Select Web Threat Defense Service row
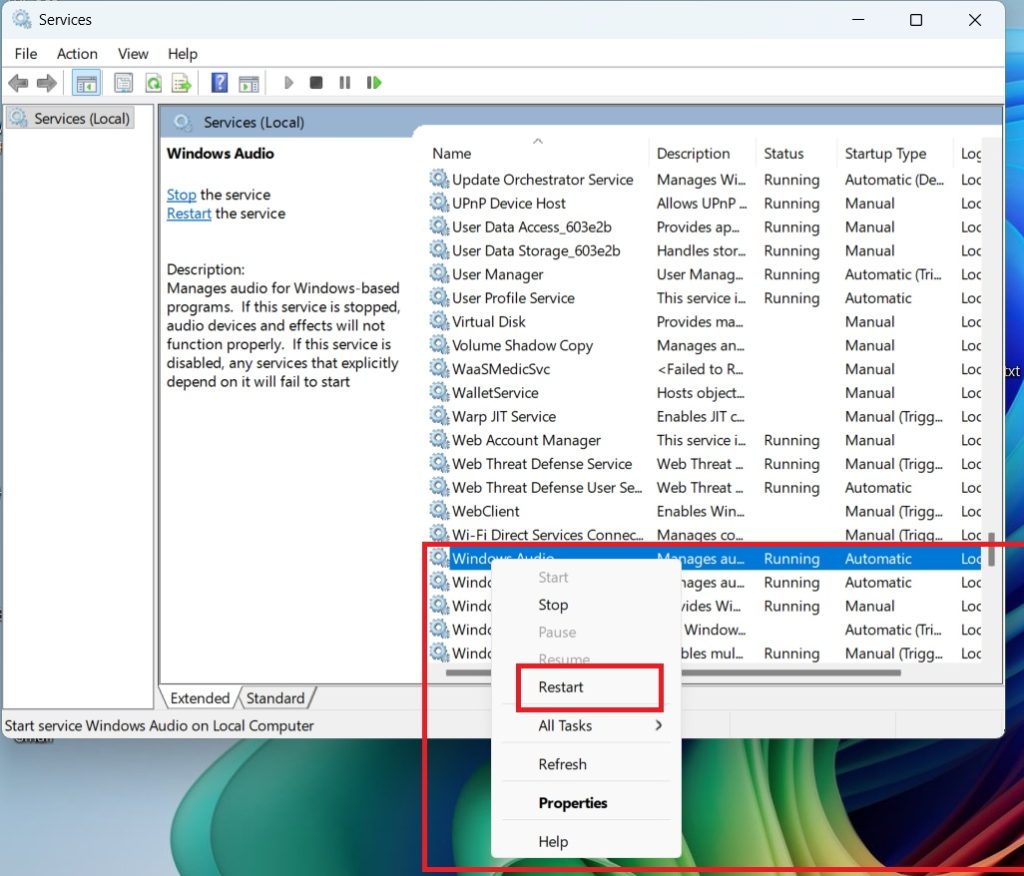The width and height of the screenshot is (1024, 876). tap(705, 463)
